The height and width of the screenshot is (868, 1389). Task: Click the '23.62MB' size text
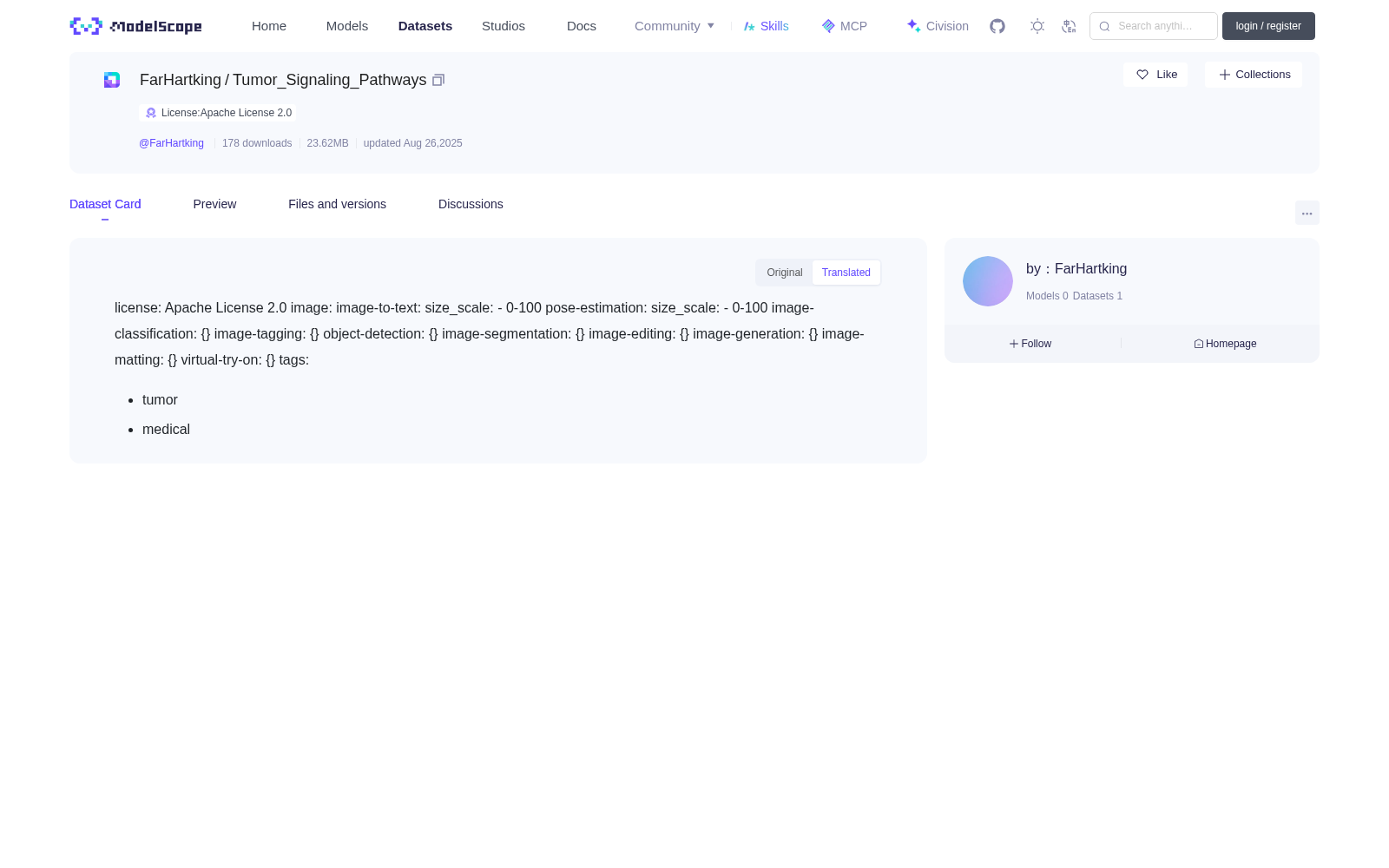[x=327, y=143]
